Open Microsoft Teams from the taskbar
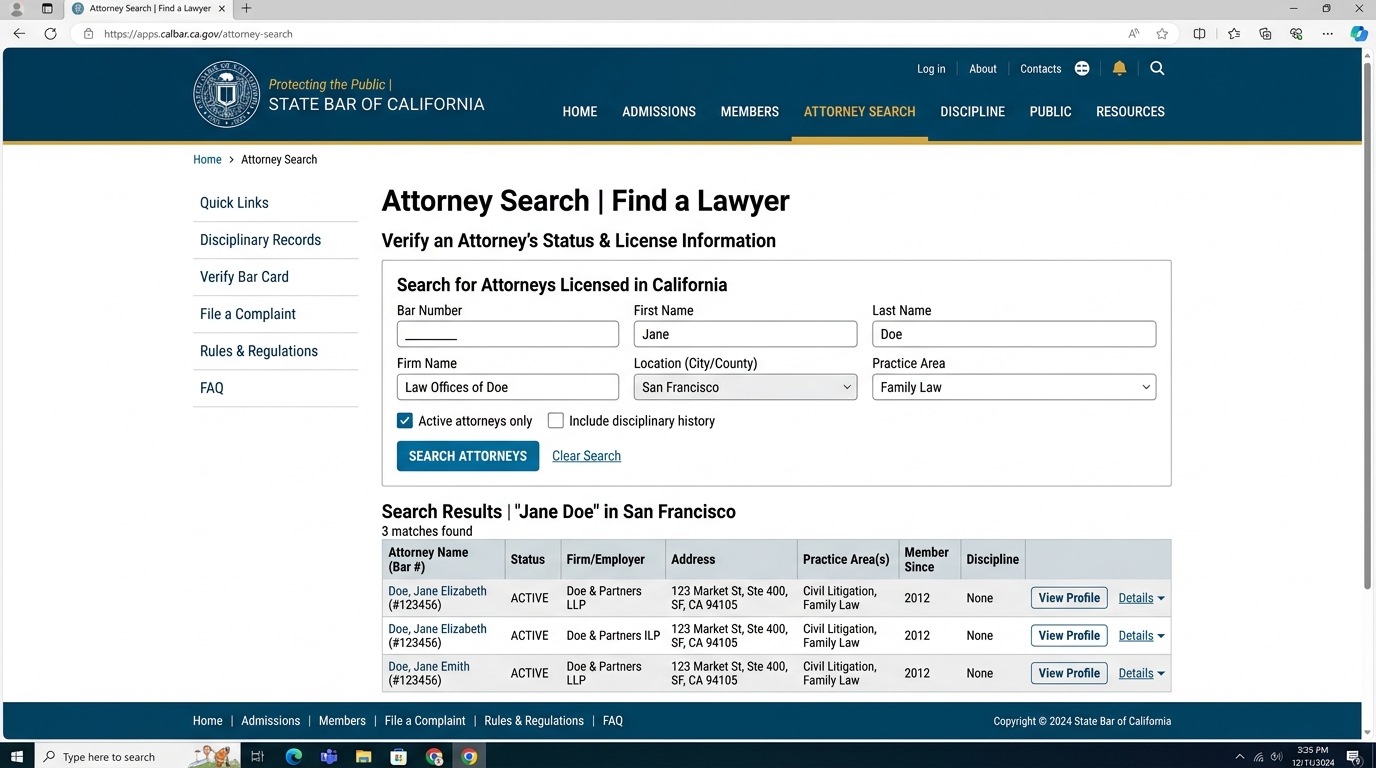This screenshot has height=768, width=1376. (329, 757)
